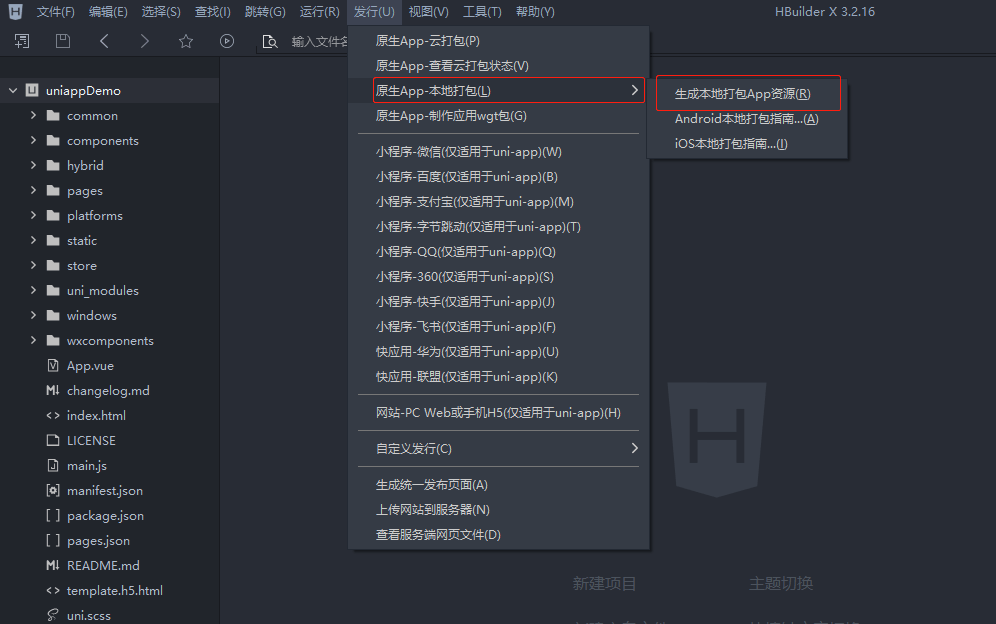996x624 pixels.
Task: Open the 自定义发行(C) submenu arrow
Action: tap(634, 449)
